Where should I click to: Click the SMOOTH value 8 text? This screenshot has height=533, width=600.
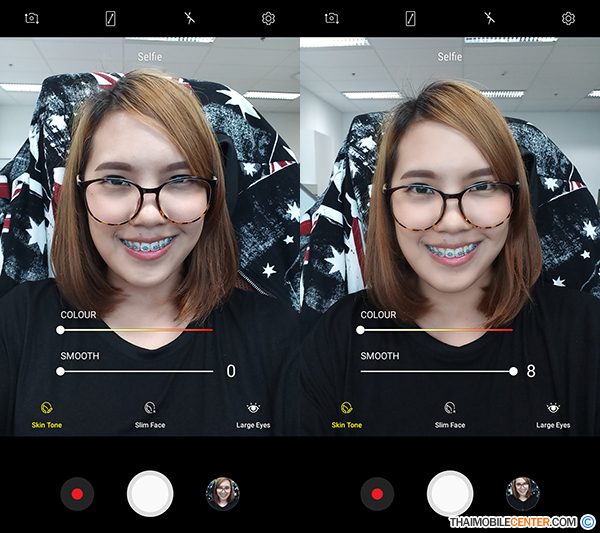click(531, 371)
